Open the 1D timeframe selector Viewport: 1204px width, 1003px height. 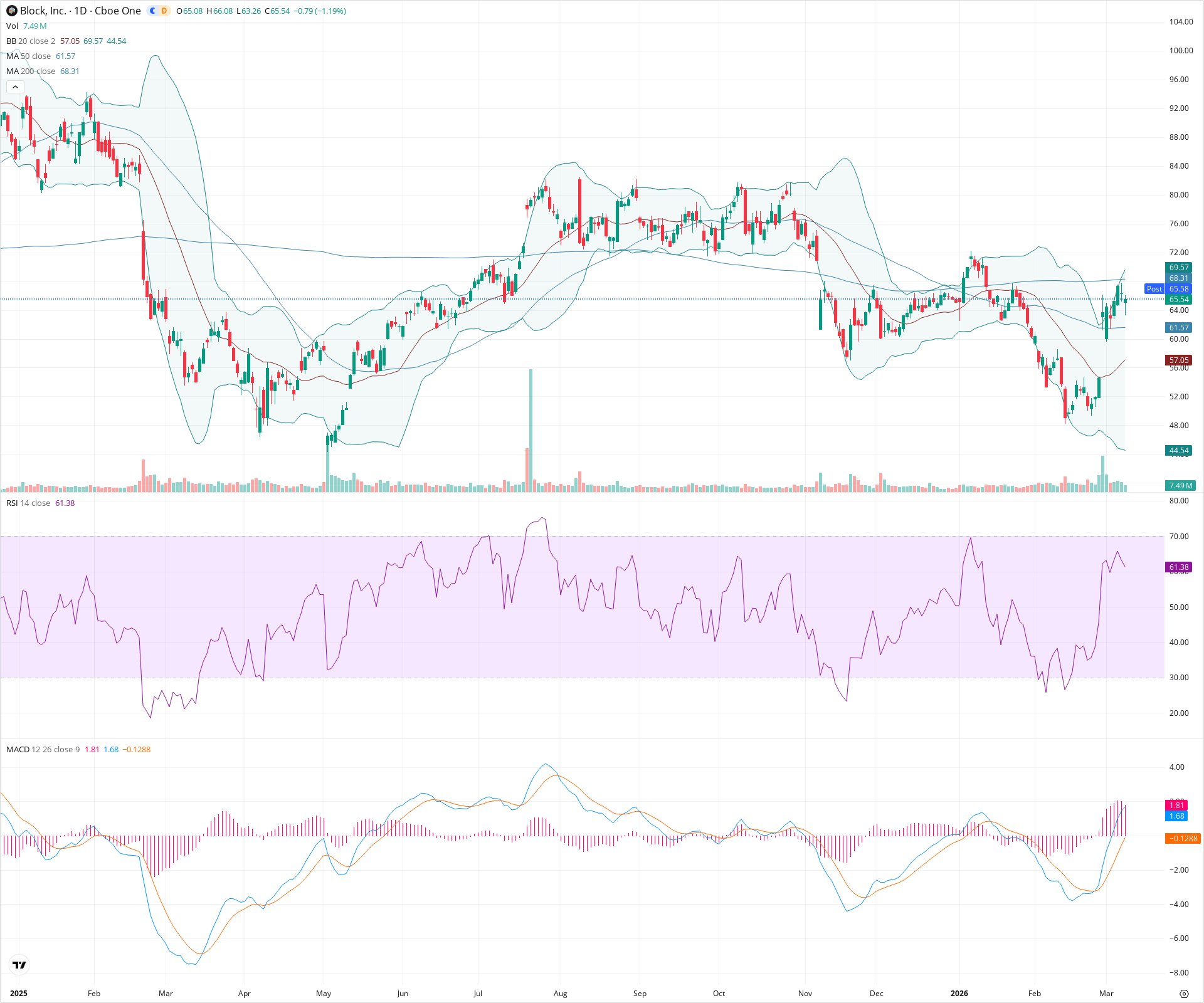82,11
